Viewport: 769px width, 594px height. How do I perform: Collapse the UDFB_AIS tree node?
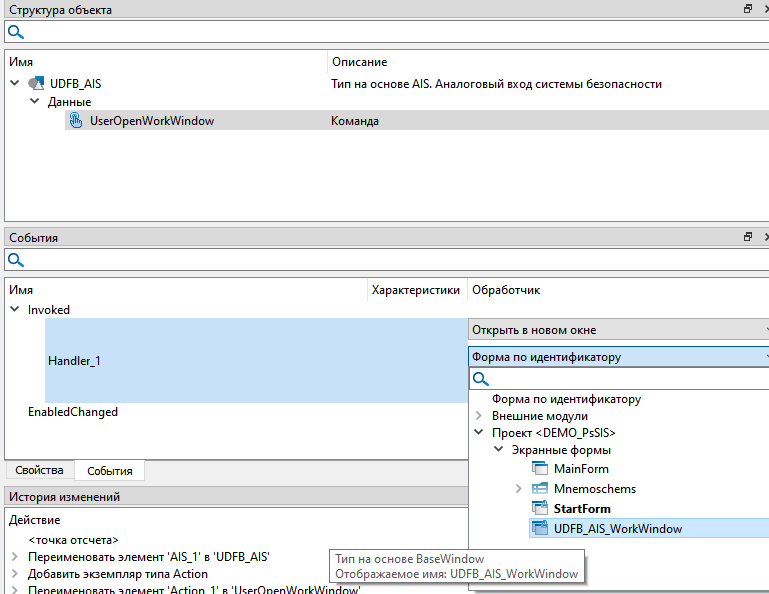15,84
